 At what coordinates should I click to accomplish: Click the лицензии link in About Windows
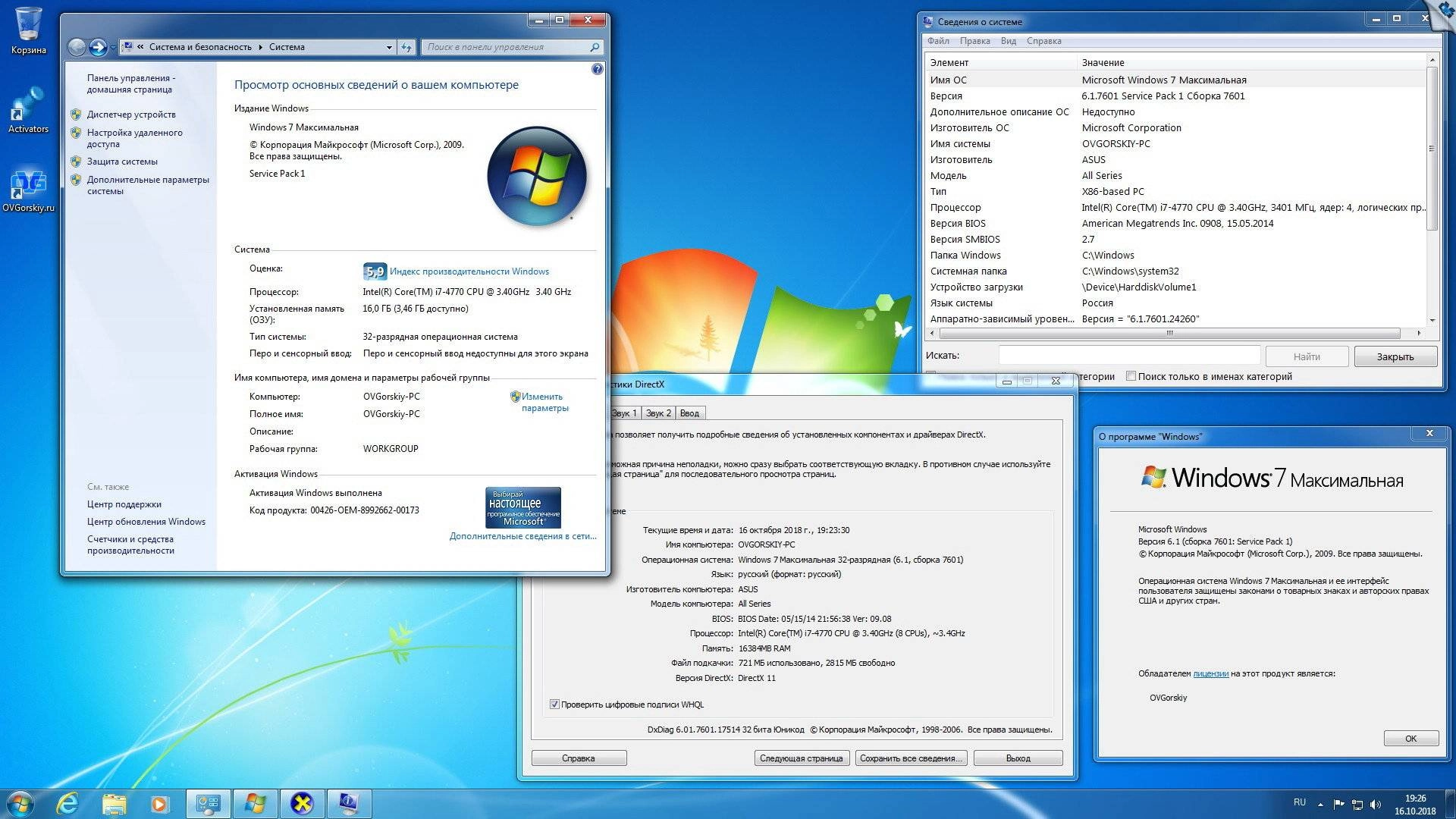tap(1211, 673)
